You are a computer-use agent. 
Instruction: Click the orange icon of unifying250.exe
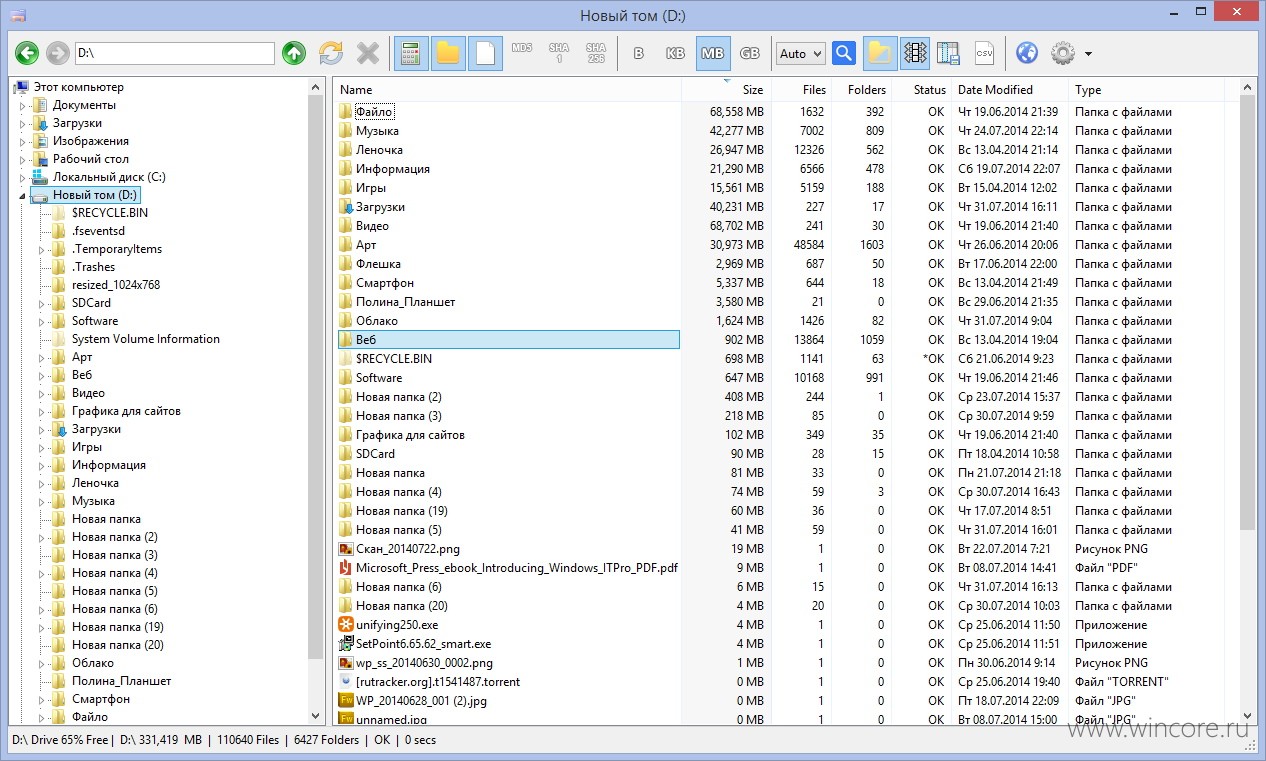coord(346,625)
